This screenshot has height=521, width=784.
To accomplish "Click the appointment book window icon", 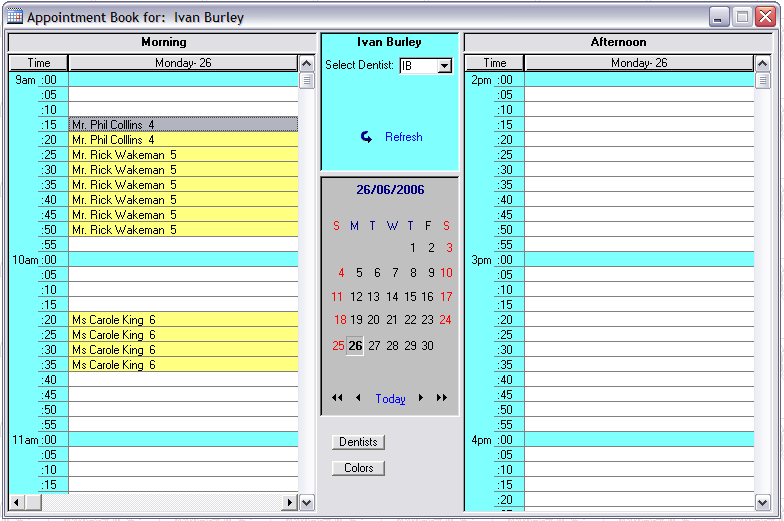I will (x=14, y=16).
